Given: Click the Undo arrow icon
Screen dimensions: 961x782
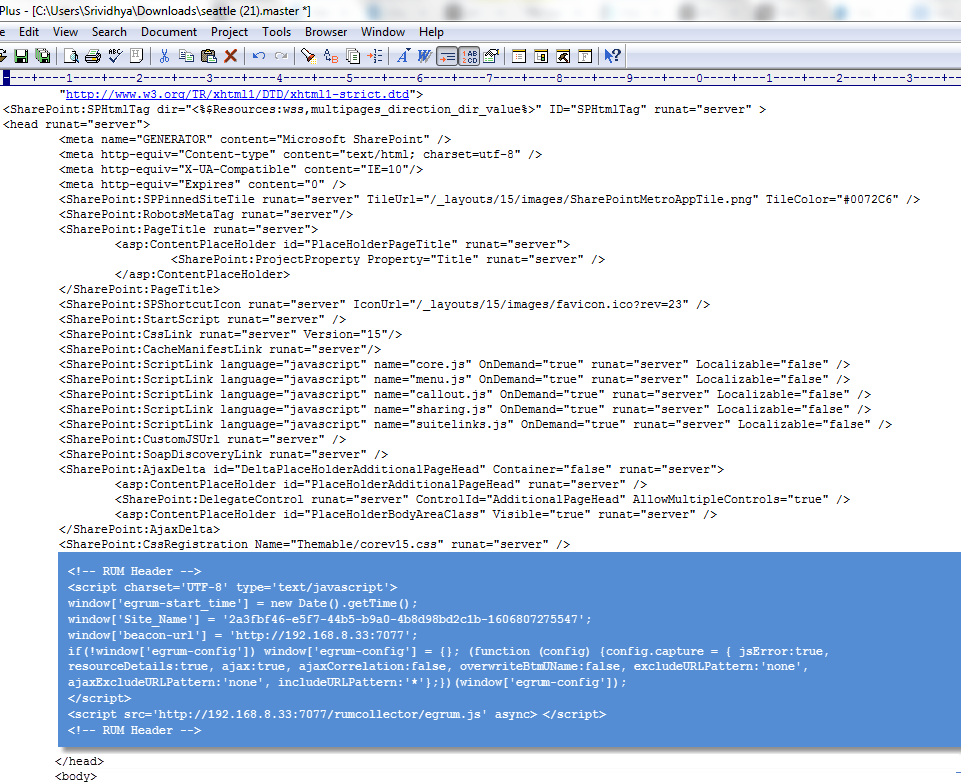Looking at the screenshot, I should click(259, 56).
